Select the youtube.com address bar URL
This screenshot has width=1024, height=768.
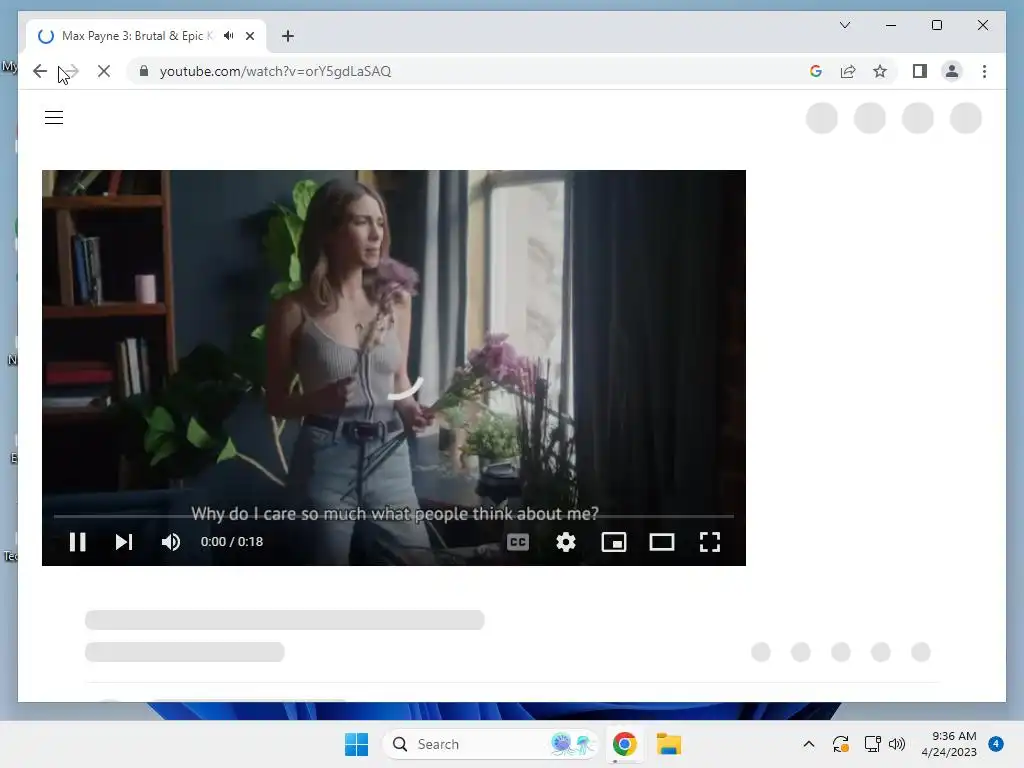[275, 71]
